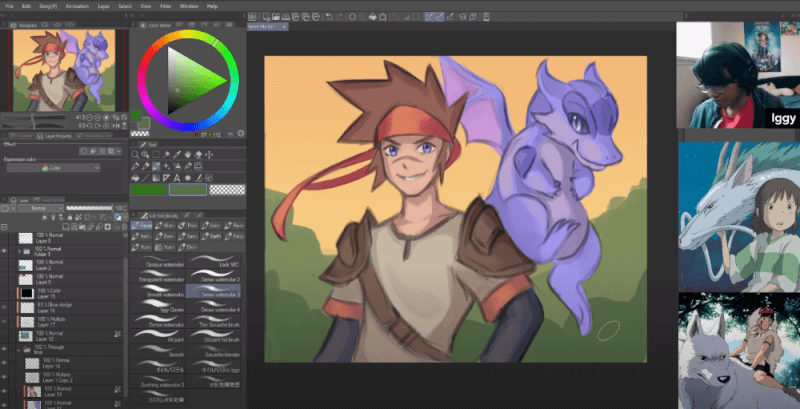Click the Lock layer padlock icon
The width and height of the screenshot is (800, 409).
[x=70, y=217]
